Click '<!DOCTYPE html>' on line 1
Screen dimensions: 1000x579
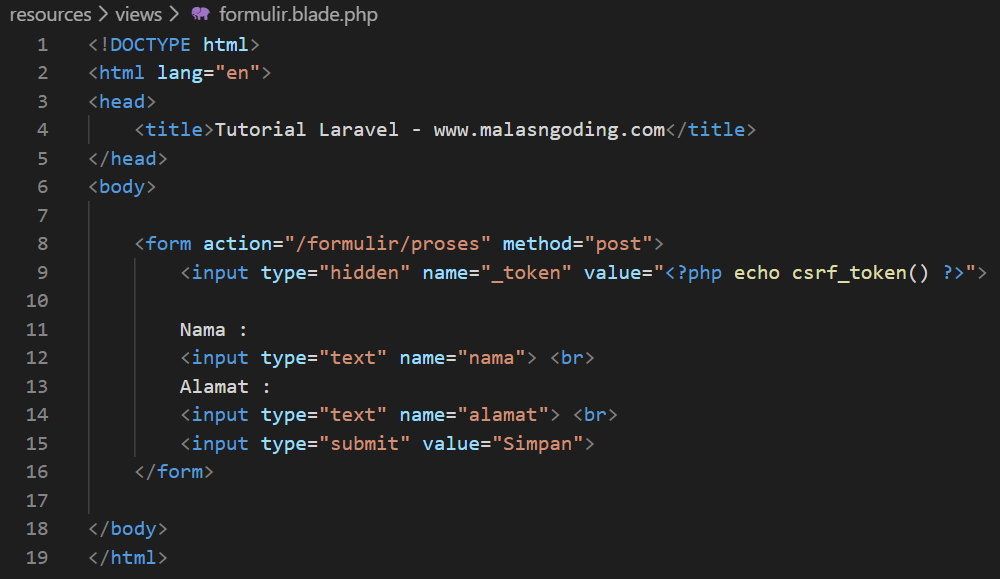pos(174,45)
